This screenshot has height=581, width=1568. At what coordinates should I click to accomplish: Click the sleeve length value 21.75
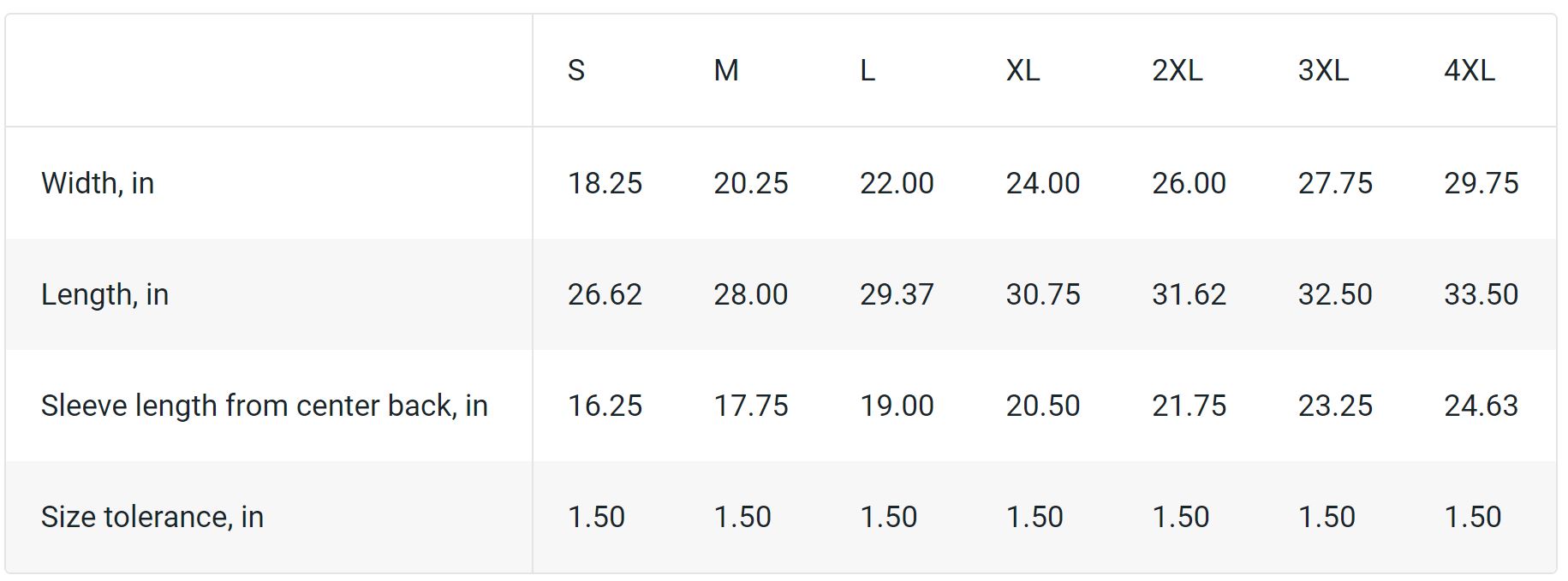(x=1189, y=406)
